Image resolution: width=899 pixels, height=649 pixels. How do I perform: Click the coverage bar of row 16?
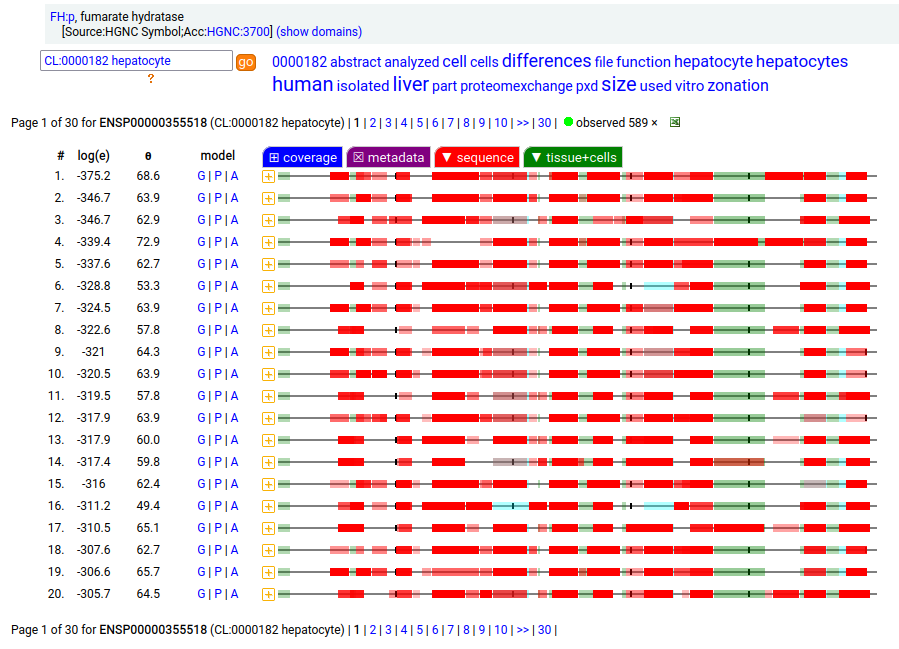(577, 506)
